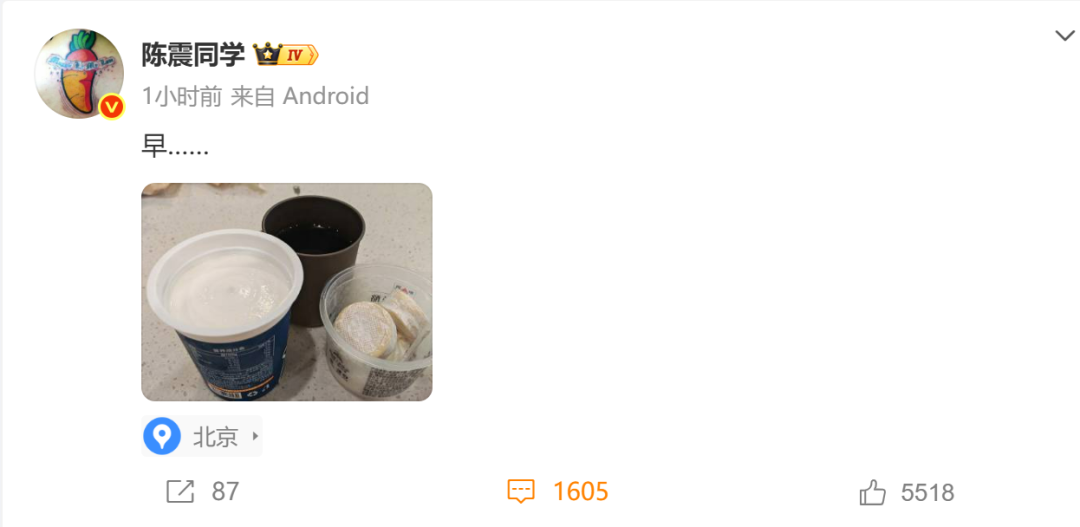Click the blue location pin icon
The width and height of the screenshot is (1080, 527).
click(162, 436)
